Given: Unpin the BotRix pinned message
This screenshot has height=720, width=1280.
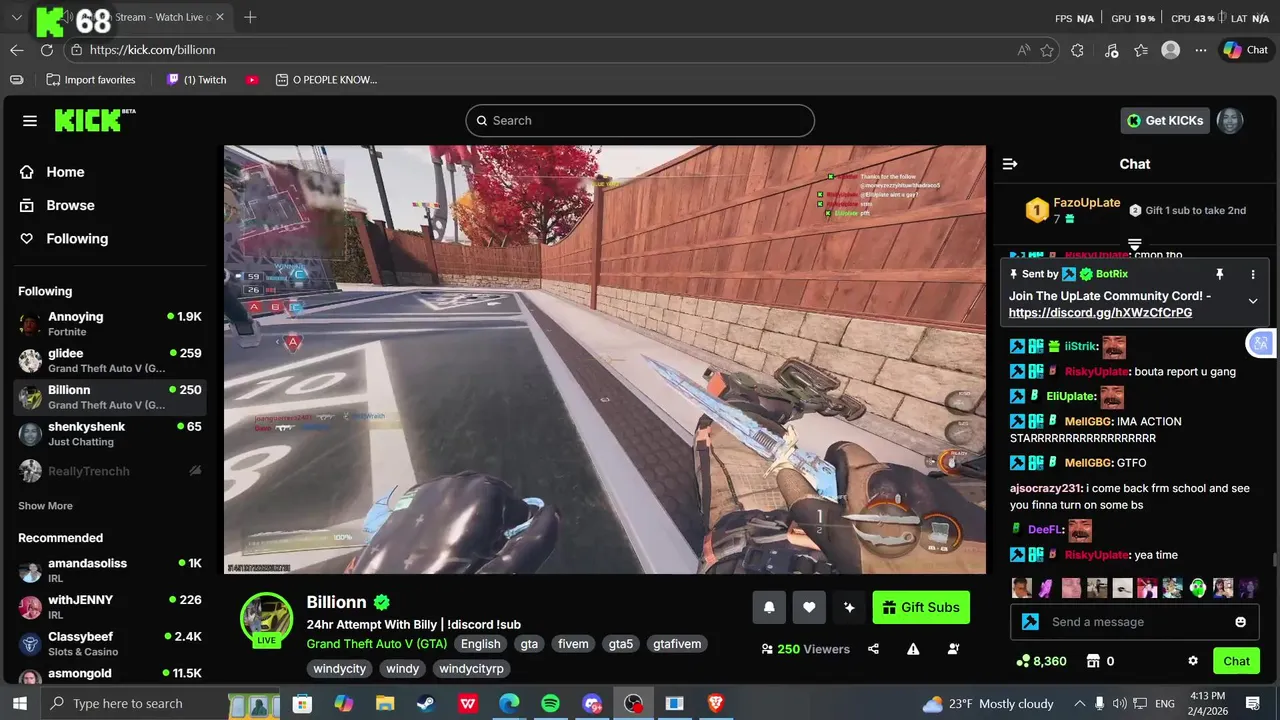Looking at the screenshot, I should [1220, 274].
